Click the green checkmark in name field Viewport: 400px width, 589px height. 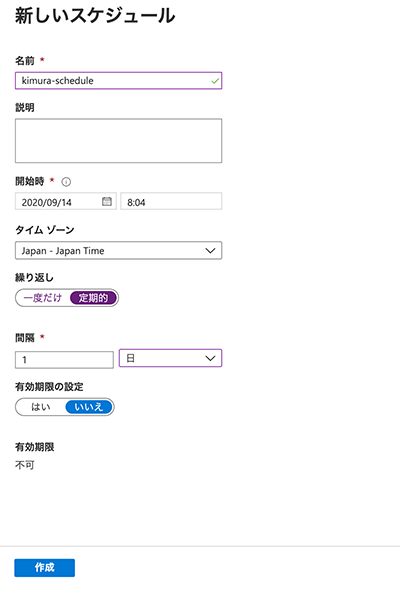215,81
